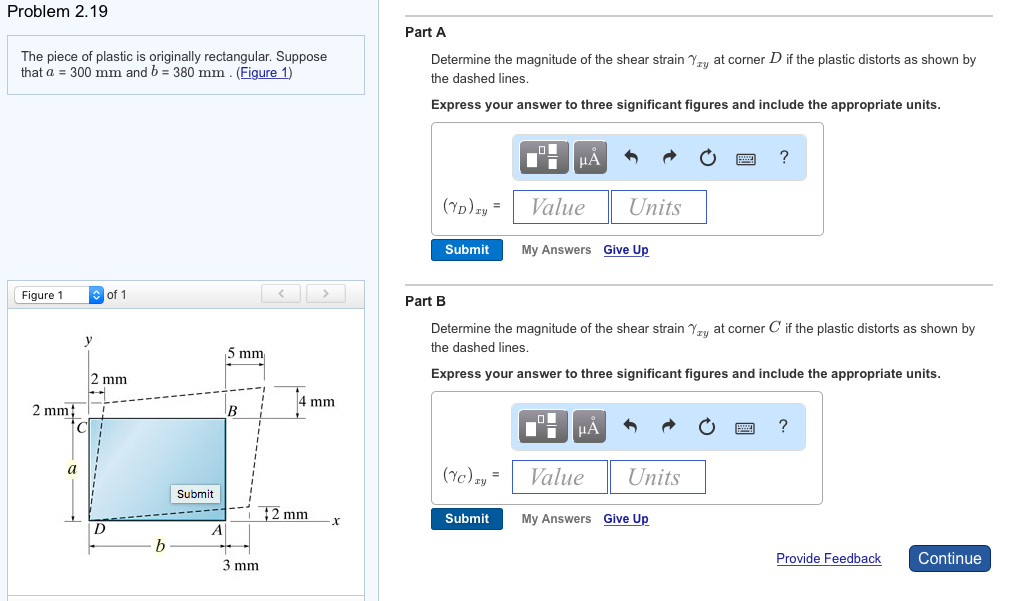Click Give Up link under Part B

click(x=626, y=519)
